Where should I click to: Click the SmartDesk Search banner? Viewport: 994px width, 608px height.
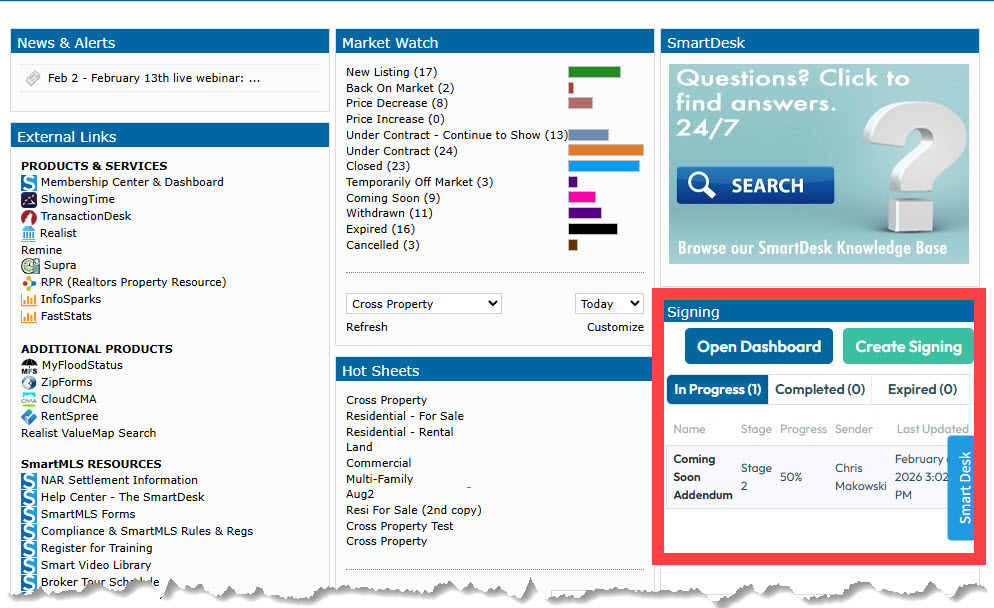coord(818,164)
